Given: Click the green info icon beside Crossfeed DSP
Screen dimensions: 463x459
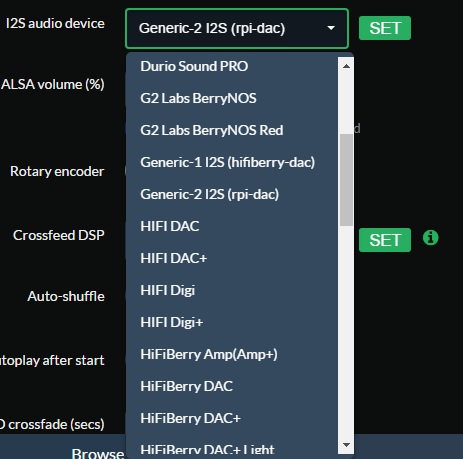Looking at the screenshot, I should tap(430, 238).
